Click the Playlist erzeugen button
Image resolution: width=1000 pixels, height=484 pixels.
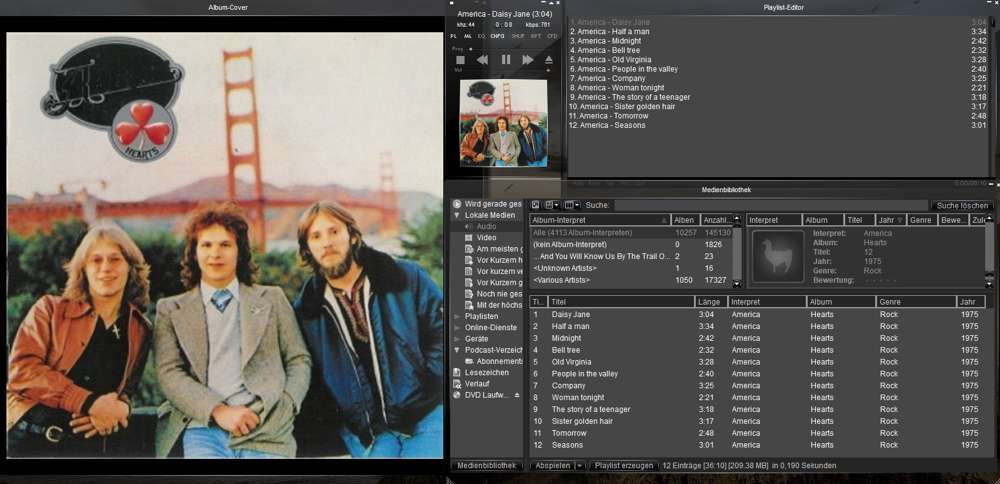pyautogui.click(x=623, y=466)
